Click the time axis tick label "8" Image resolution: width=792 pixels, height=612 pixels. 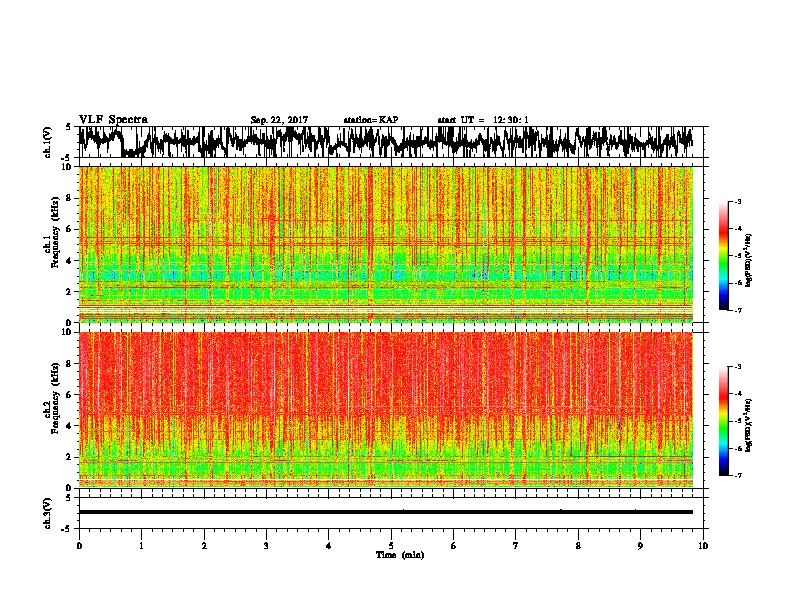(x=578, y=546)
